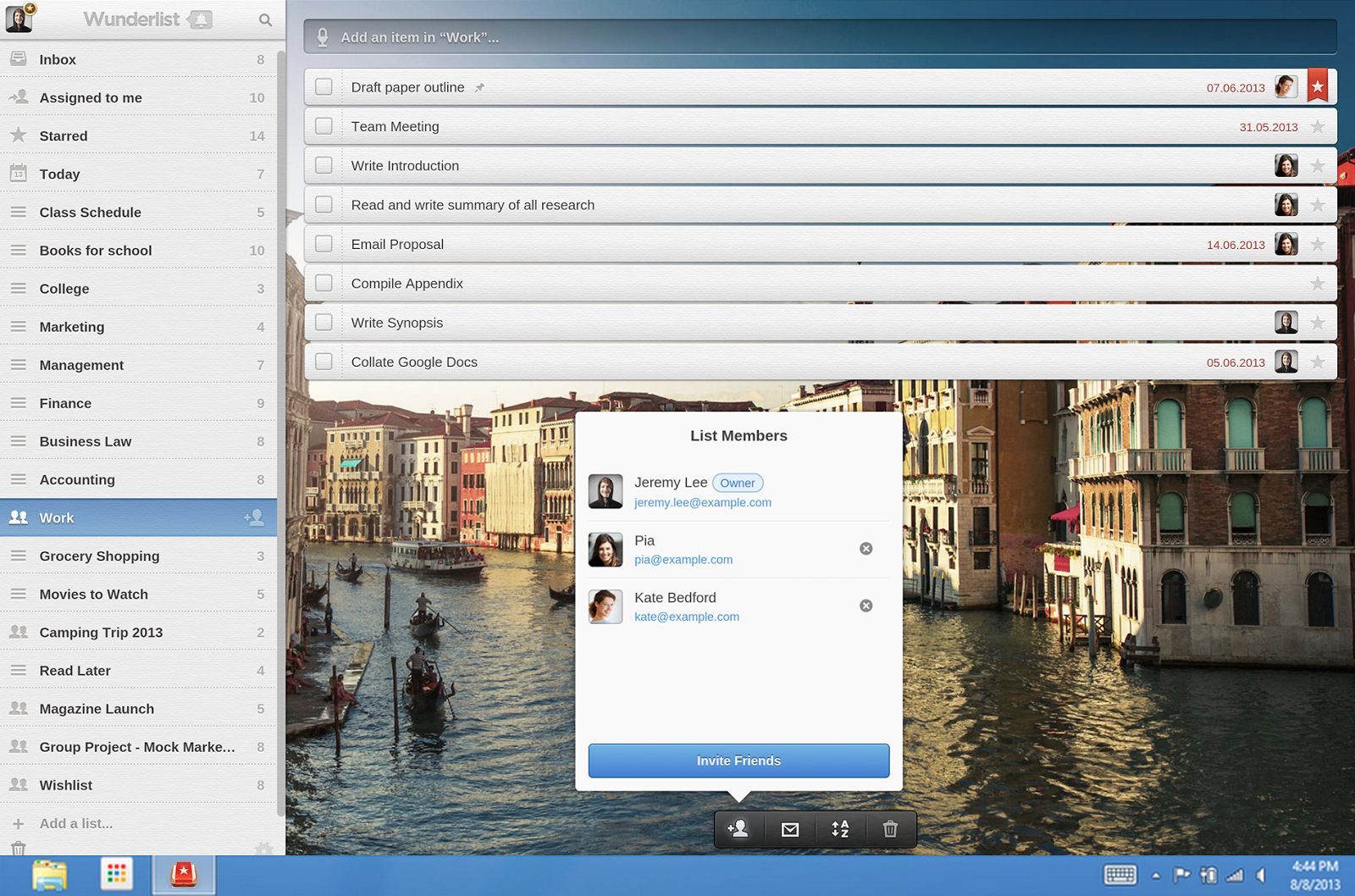
Task: Open the Inbox list
Action: click(x=58, y=59)
